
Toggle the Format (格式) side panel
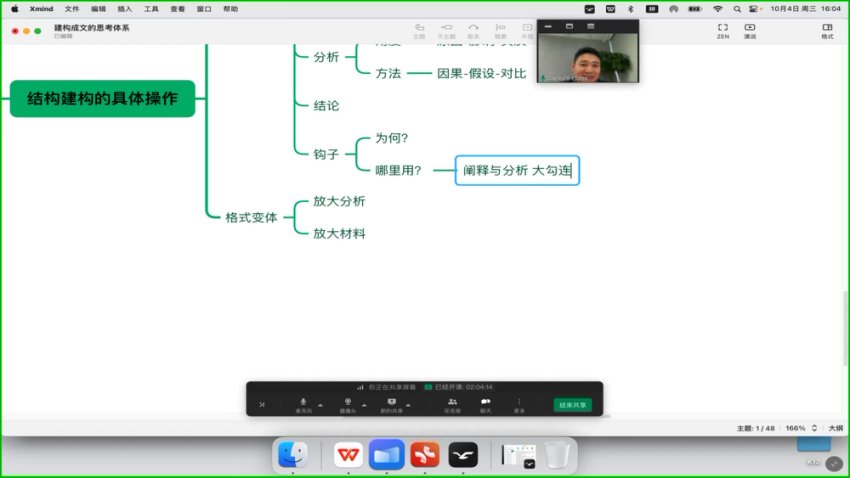click(x=827, y=30)
